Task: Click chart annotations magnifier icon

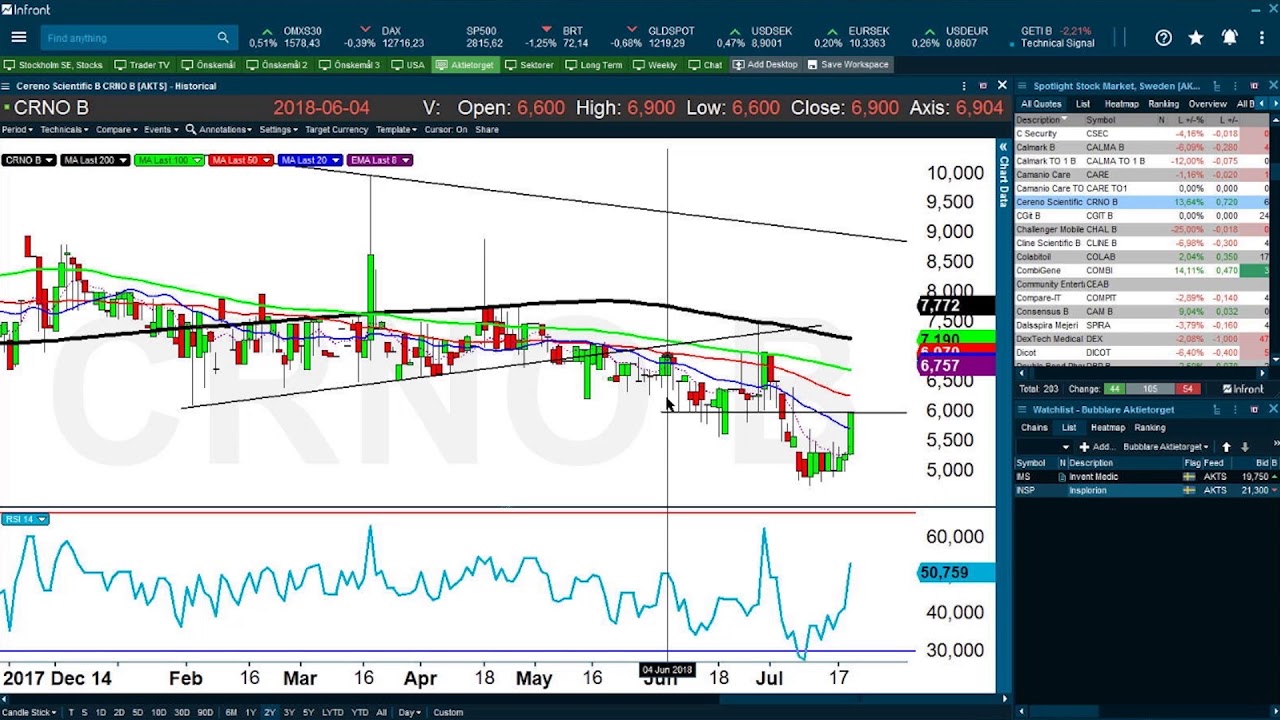Action: click(191, 129)
